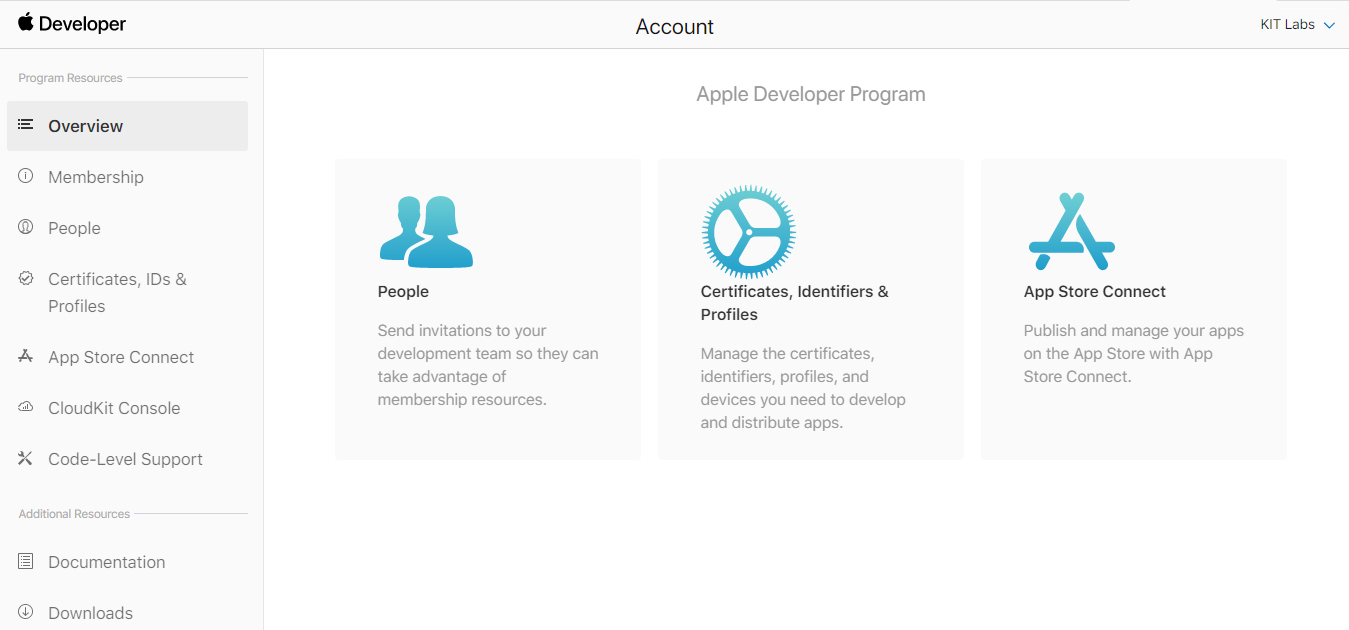This screenshot has height=630, width=1349.
Task: Open the People card title
Action: click(x=403, y=292)
